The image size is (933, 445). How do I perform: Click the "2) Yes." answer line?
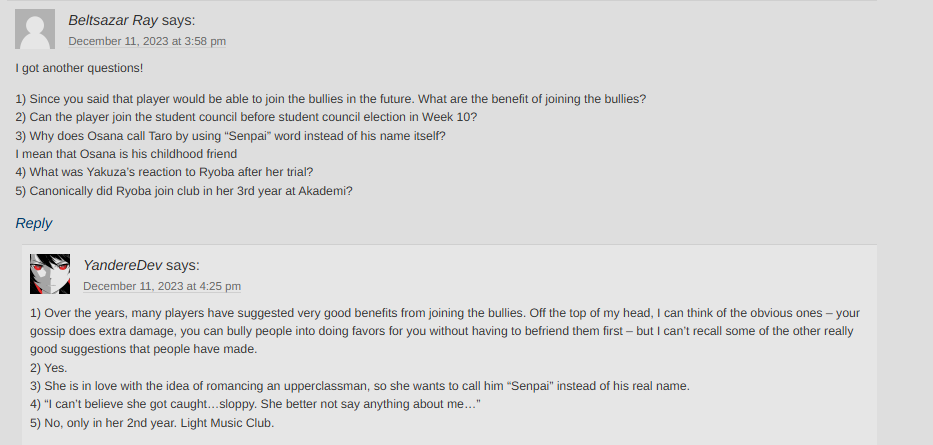[49, 368]
